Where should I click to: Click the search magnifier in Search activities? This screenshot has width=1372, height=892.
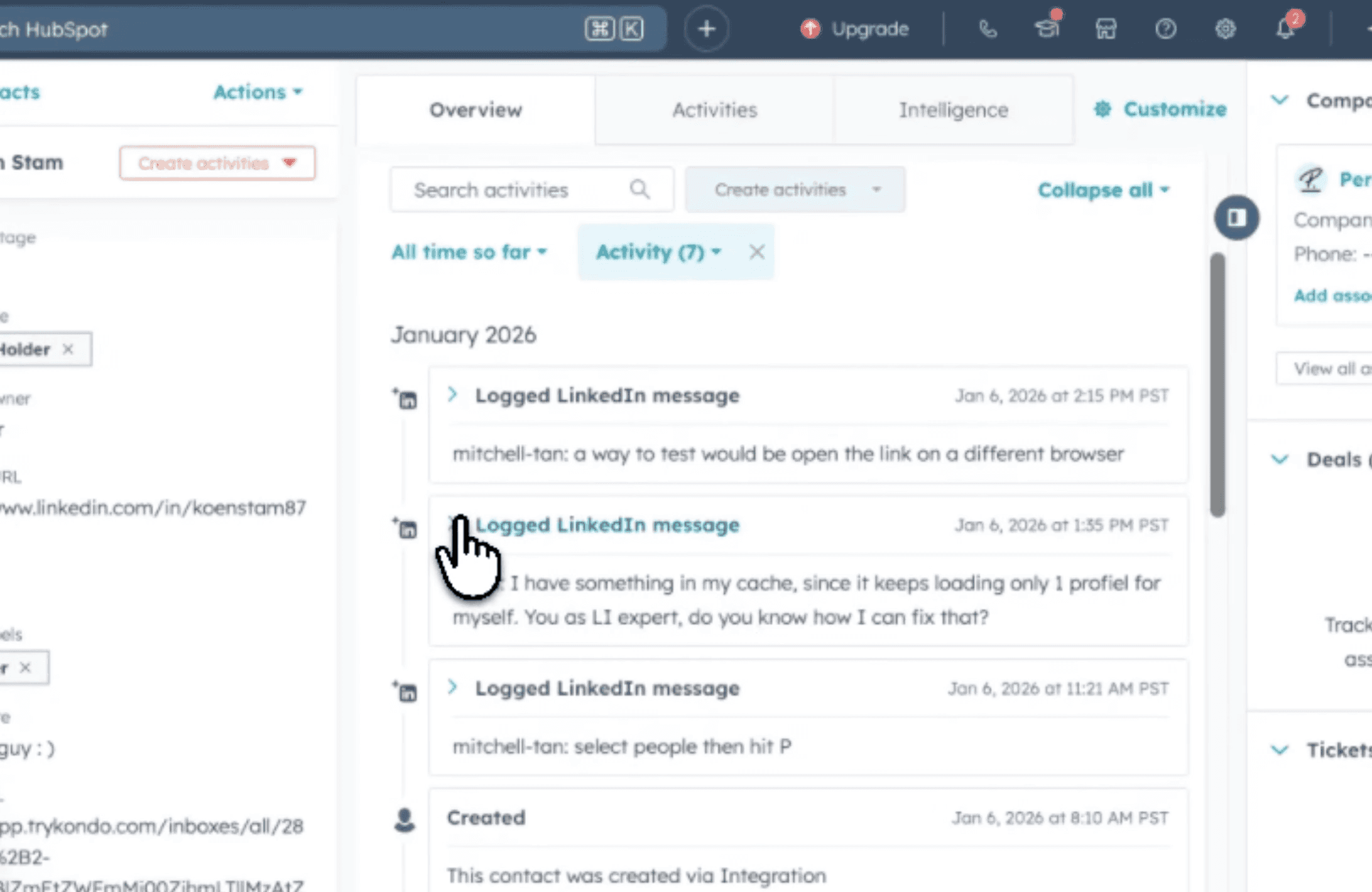(640, 189)
